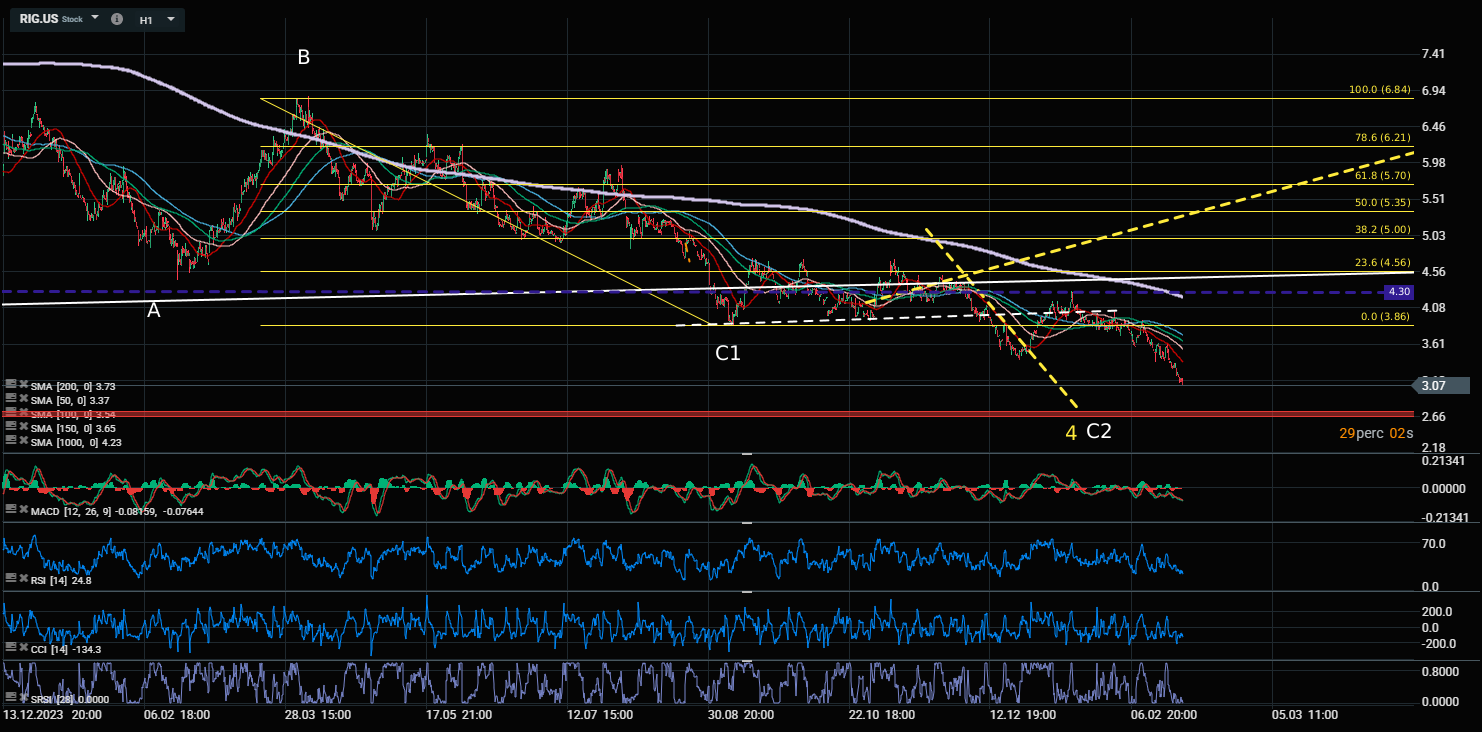Open the CCI indicator settings icon
This screenshot has height=732, width=1482.
pyautogui.click(x=10, y=649)
